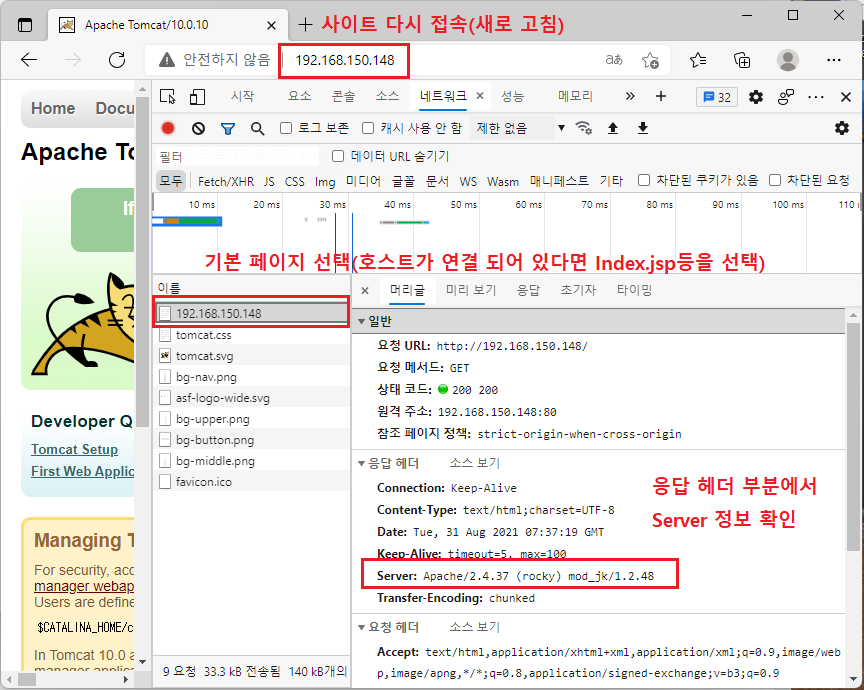Viewport: 864px width, 690px height.
Task: Open the 제한 없음 throttling dropdown
Action: (x=519, y=128)
